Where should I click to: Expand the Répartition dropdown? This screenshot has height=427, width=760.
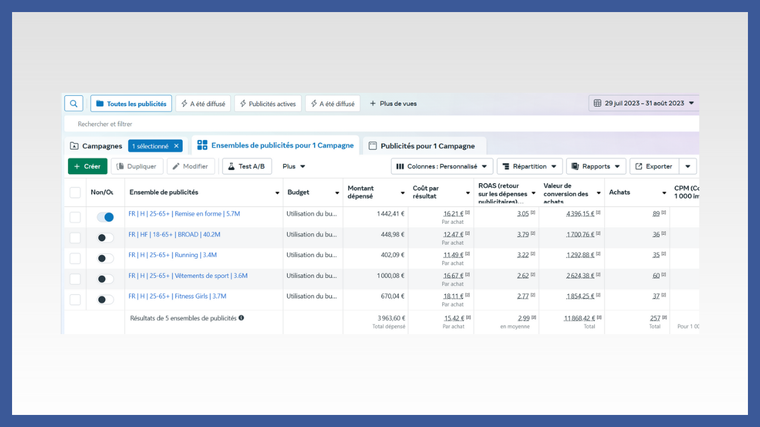coord(529,166)
